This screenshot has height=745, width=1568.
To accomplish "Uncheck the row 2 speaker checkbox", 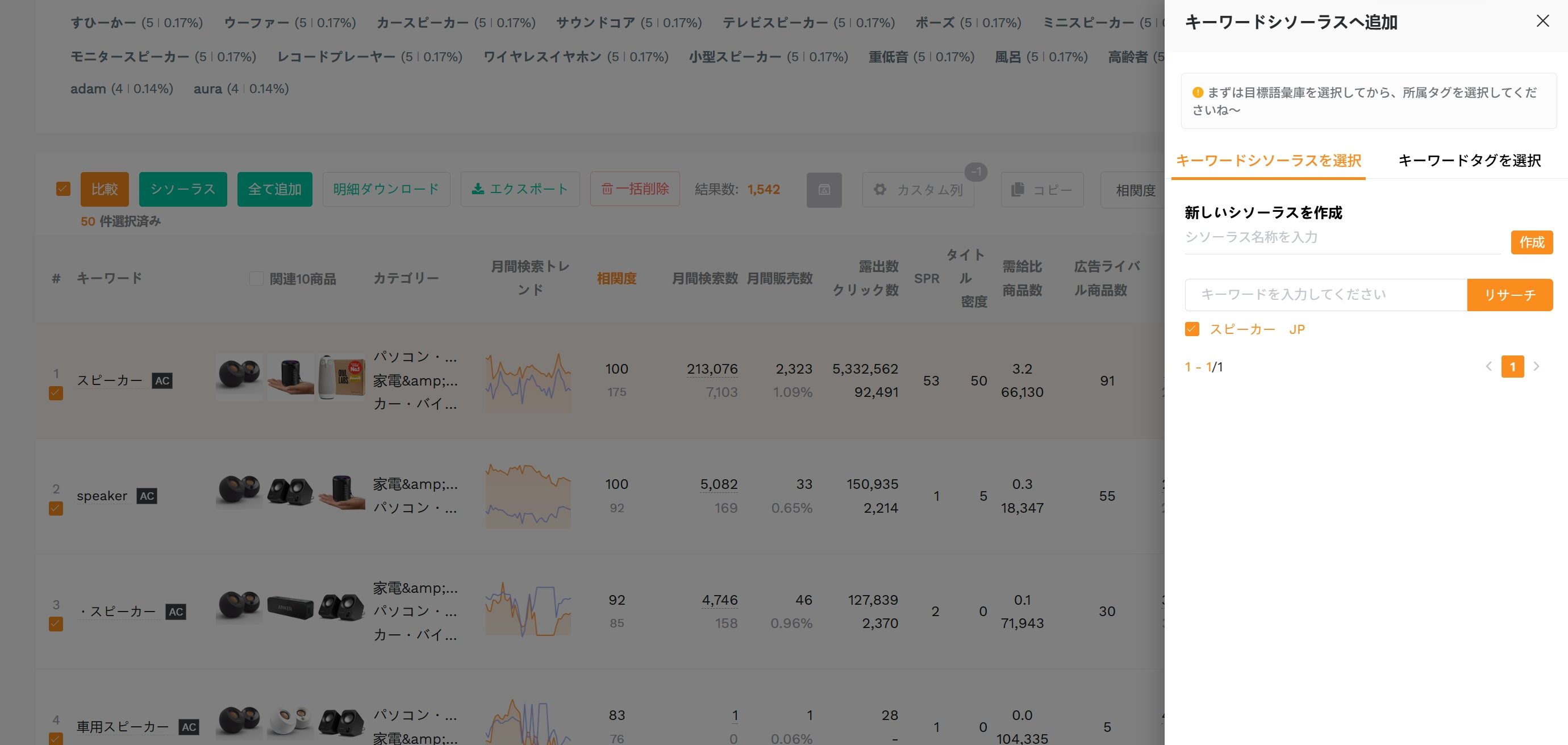I will (56, 508).
